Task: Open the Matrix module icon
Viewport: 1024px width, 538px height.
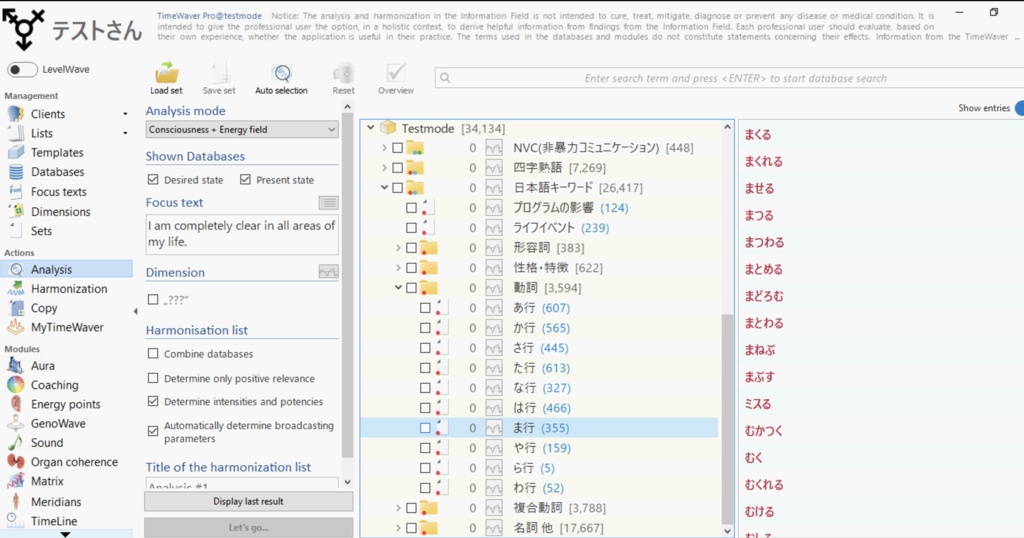Action: tap(16, 481)
